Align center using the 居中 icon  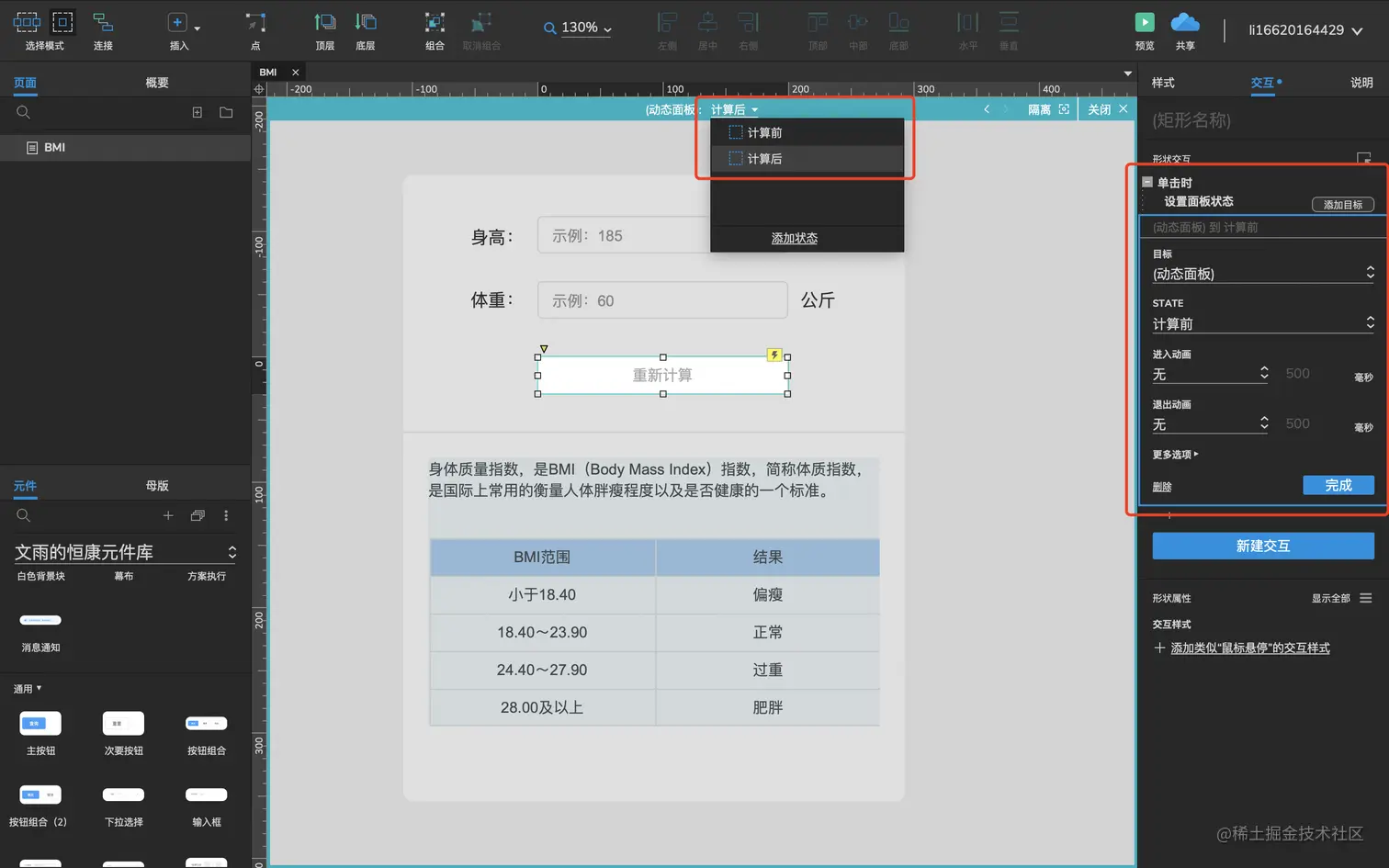[707, 22]
